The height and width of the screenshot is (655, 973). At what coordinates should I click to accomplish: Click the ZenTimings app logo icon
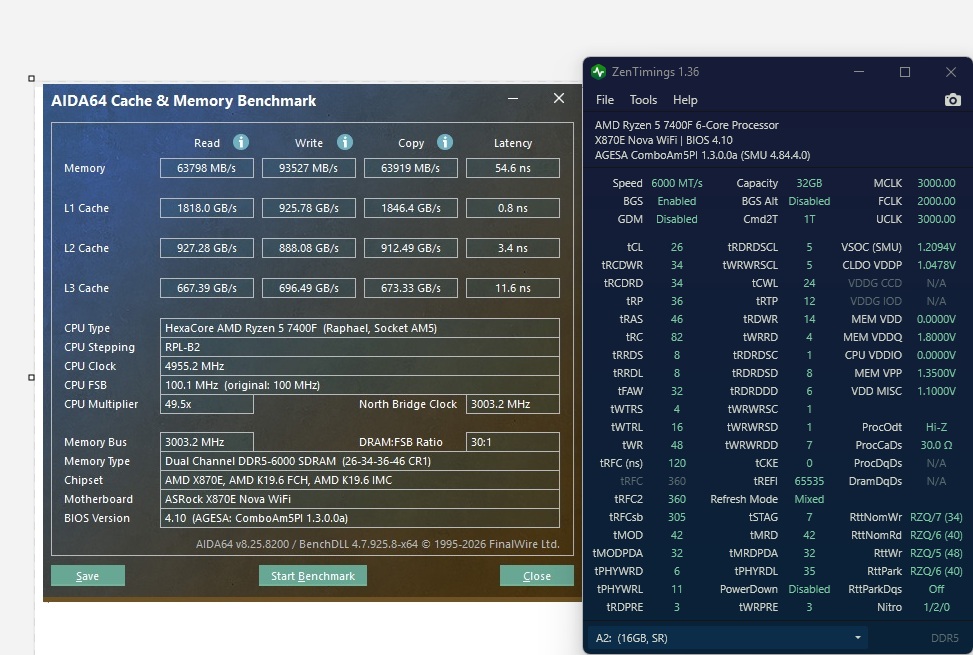[598, 72]
